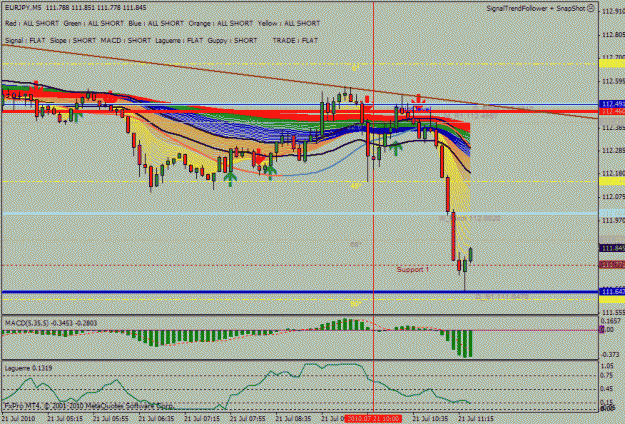Click the smiley icon beside SignalTrendFollower + SnapShot

591,8
